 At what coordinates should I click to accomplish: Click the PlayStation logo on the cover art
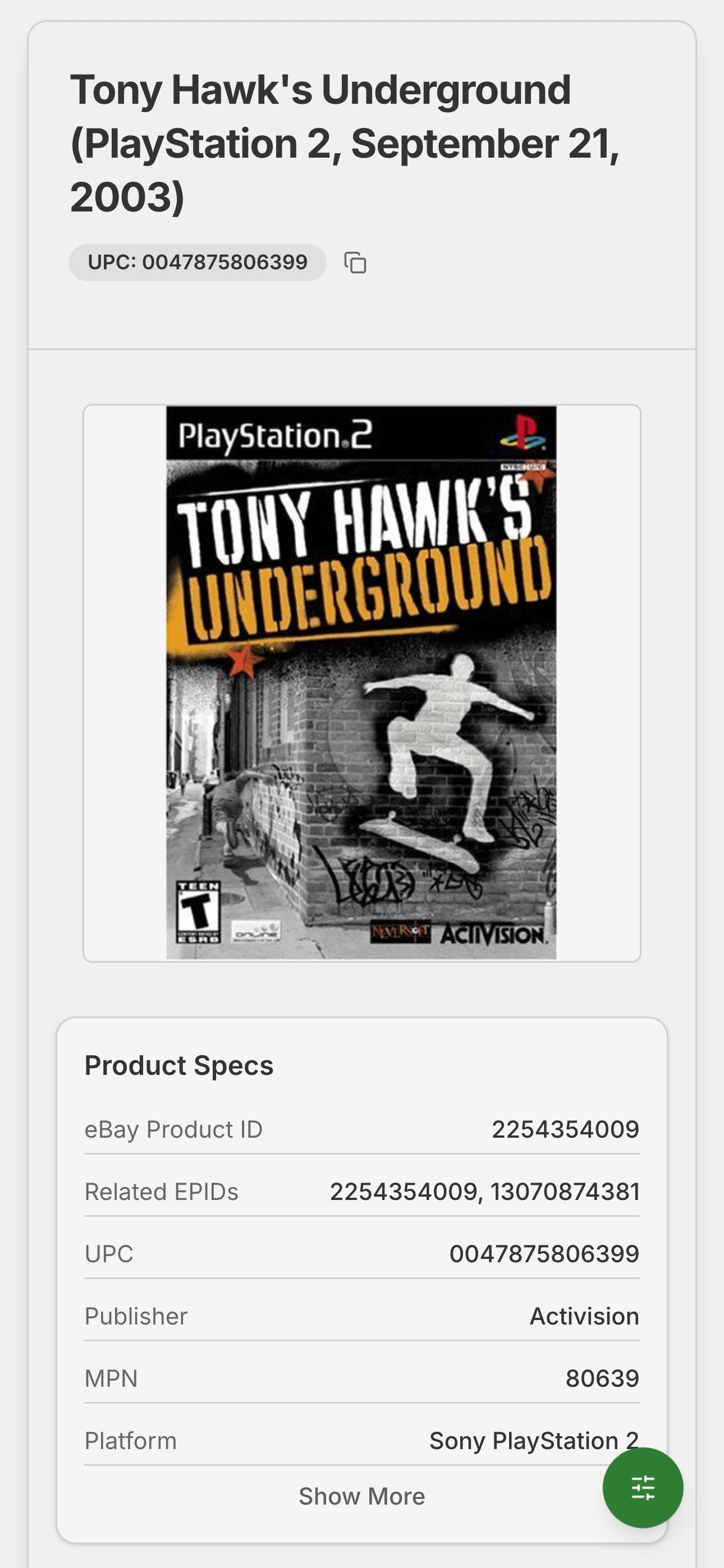pos(522,431)
